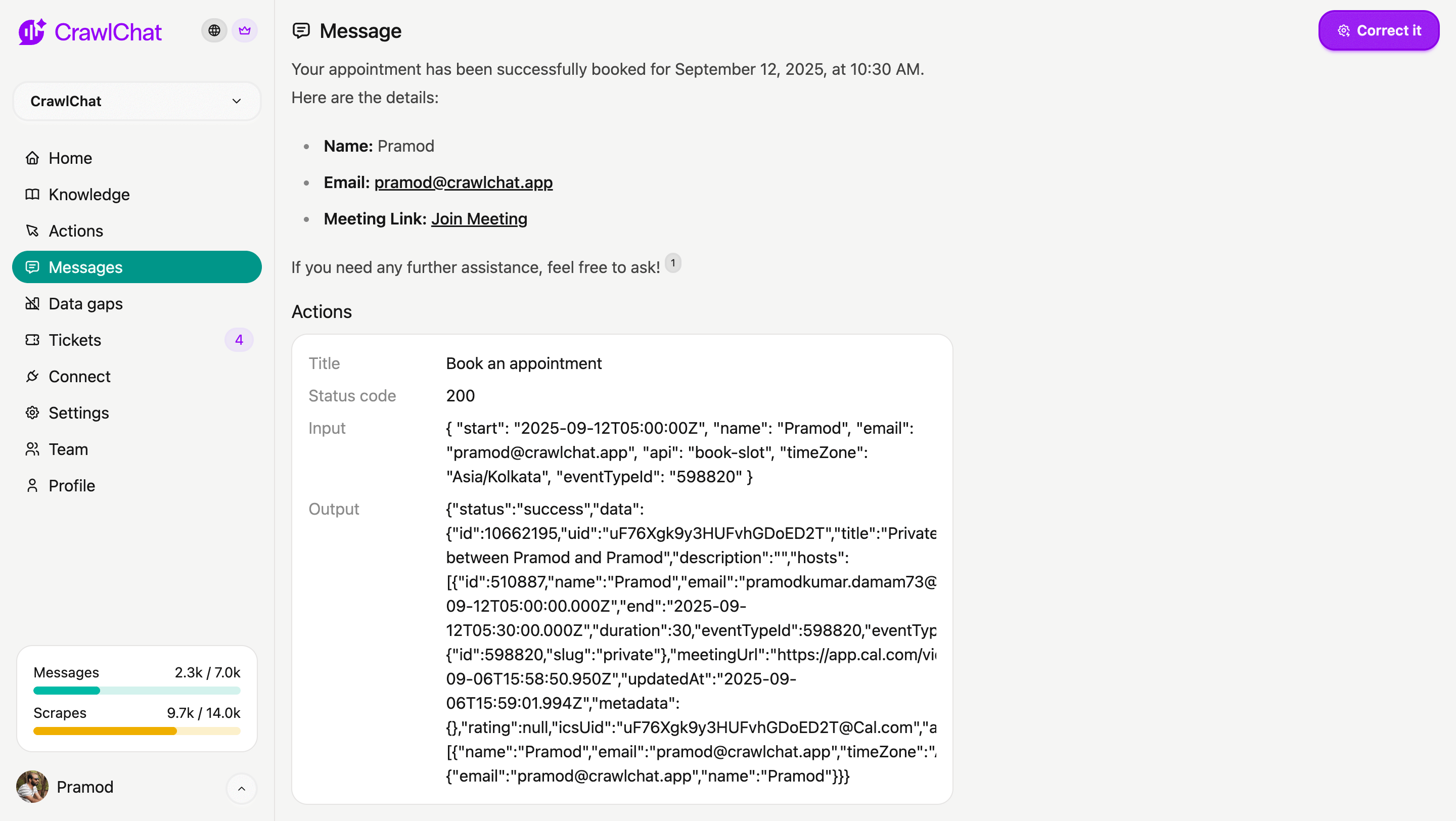Click the Settings gear icon
The width and height of the screenshot is (1456, 821).
point(32,413)
